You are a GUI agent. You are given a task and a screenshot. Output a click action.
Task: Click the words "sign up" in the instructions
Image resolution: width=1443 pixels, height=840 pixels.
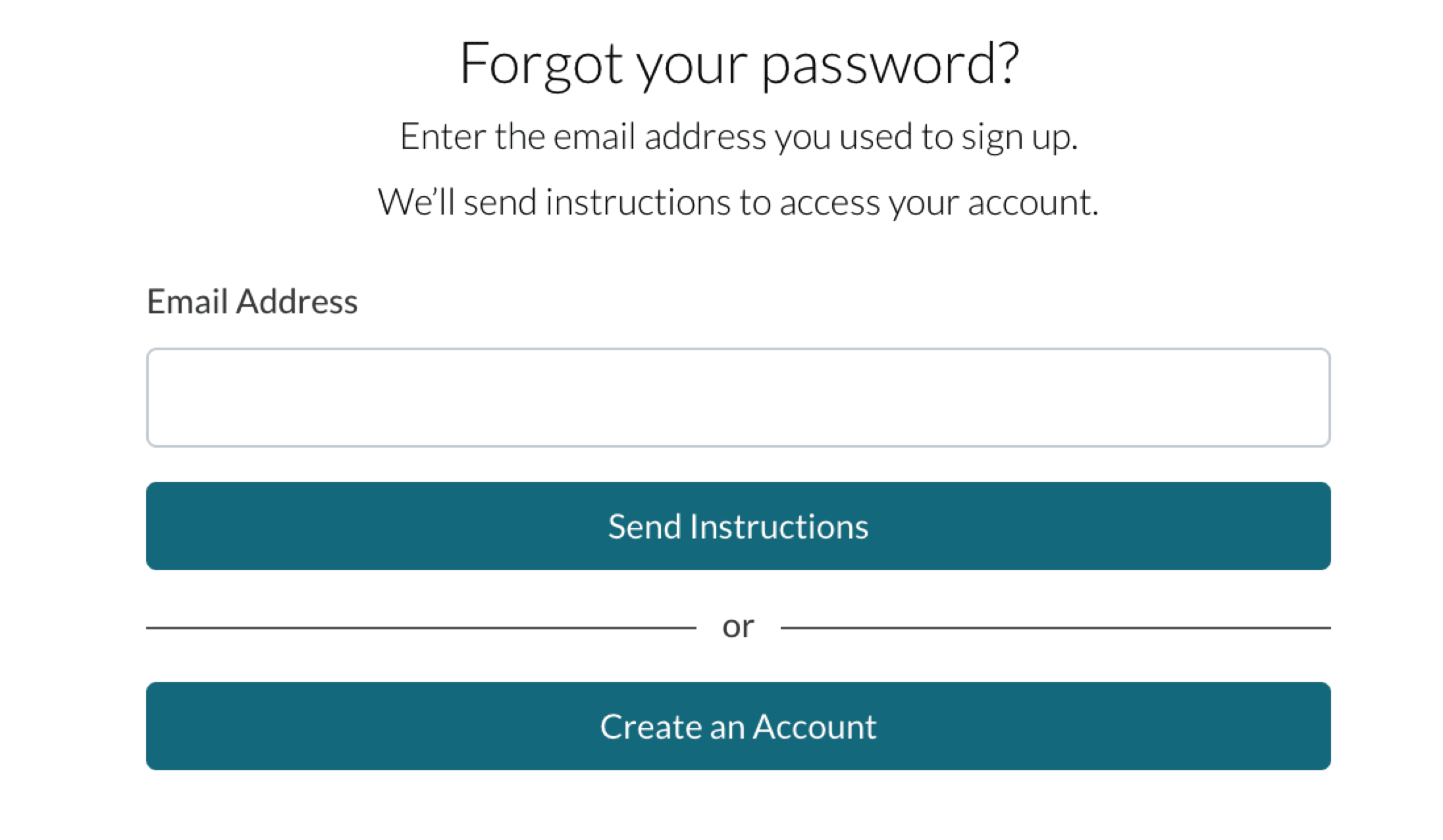(1018, 137)
